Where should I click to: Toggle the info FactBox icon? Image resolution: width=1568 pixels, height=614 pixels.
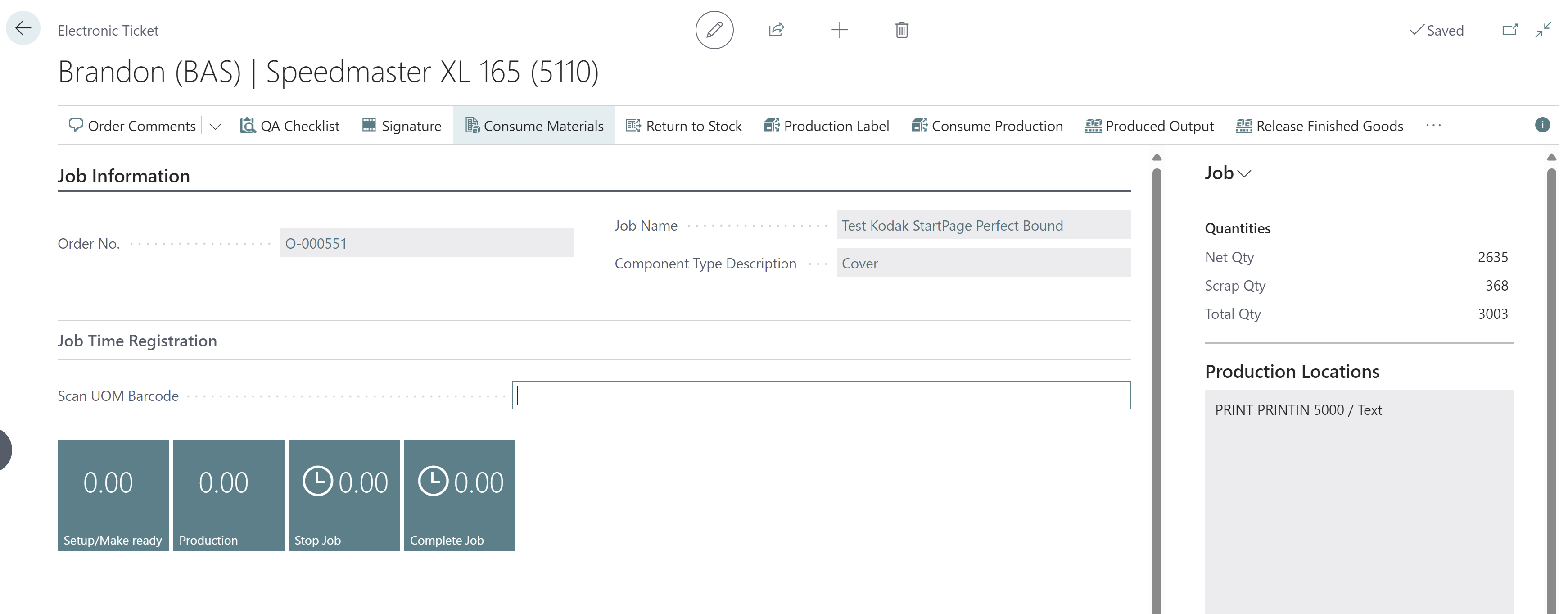1542,125
